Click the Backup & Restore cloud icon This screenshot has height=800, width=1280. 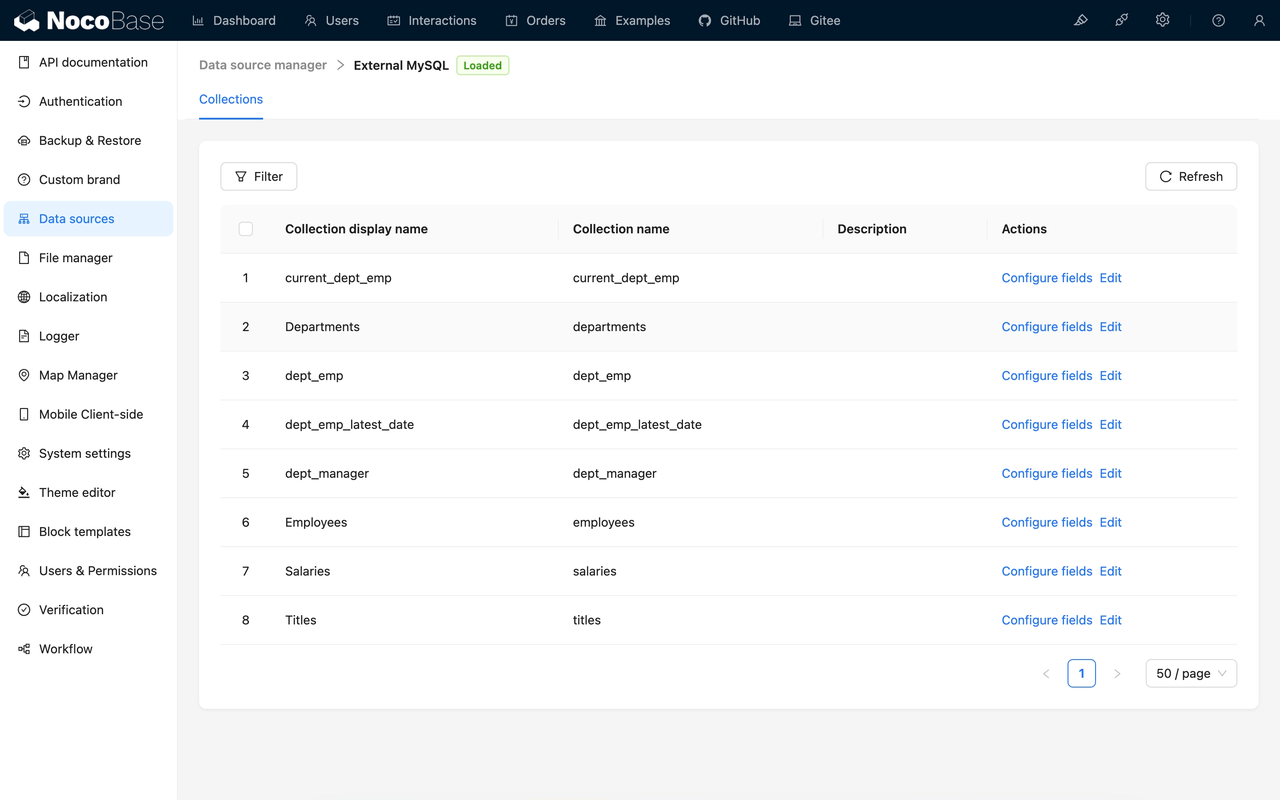click(24, 140)
